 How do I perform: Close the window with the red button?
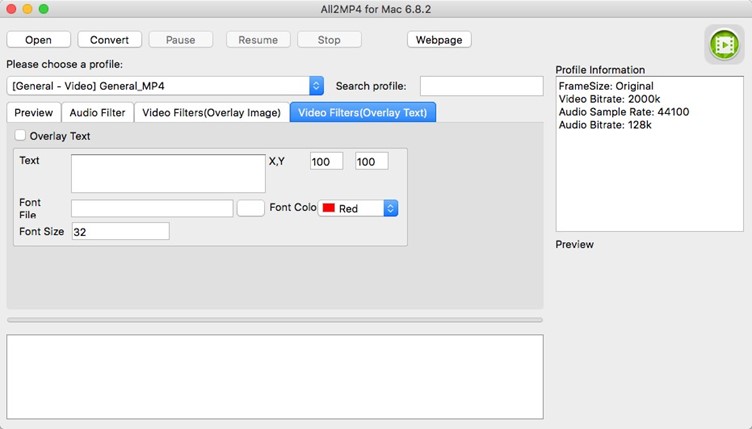pos(11,9)
